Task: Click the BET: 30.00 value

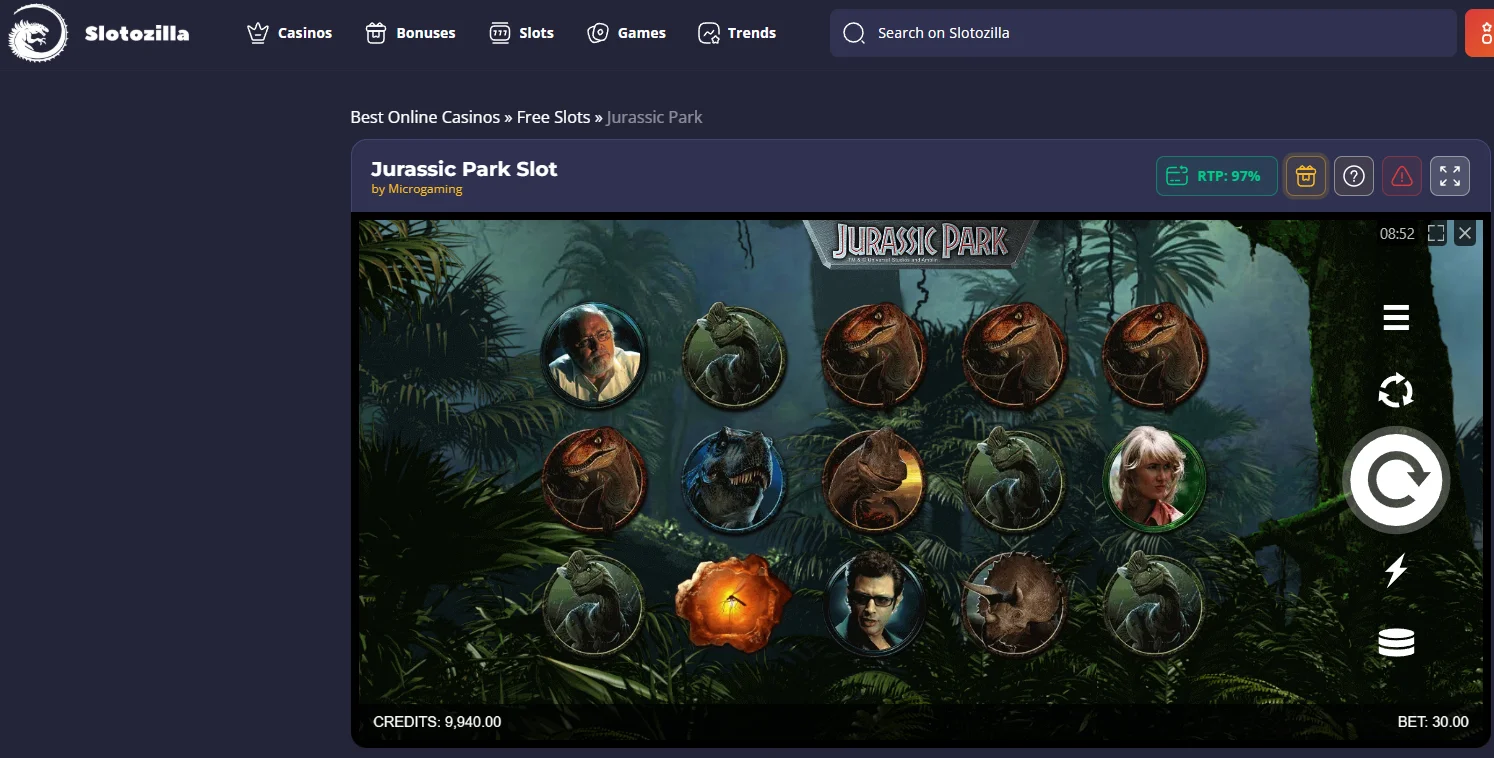Action: click(x=1433, y=722)
